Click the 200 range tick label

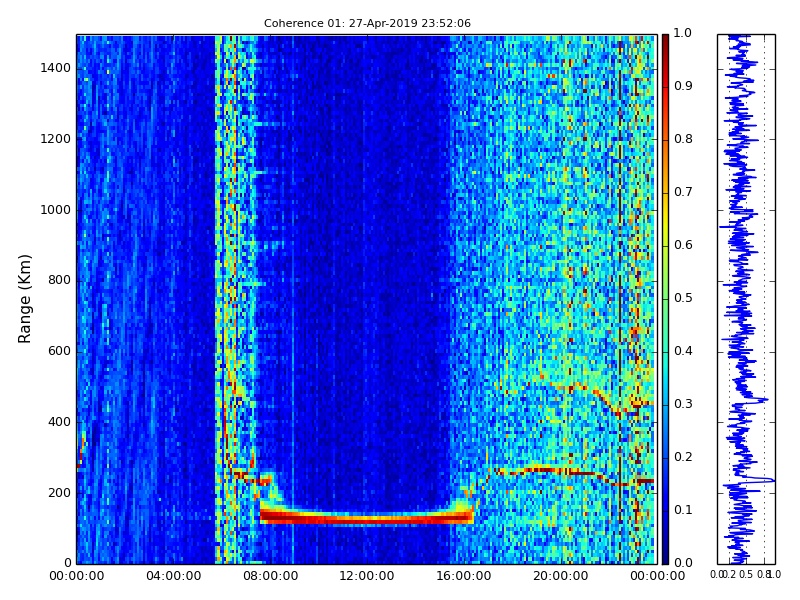click(60, 493)
